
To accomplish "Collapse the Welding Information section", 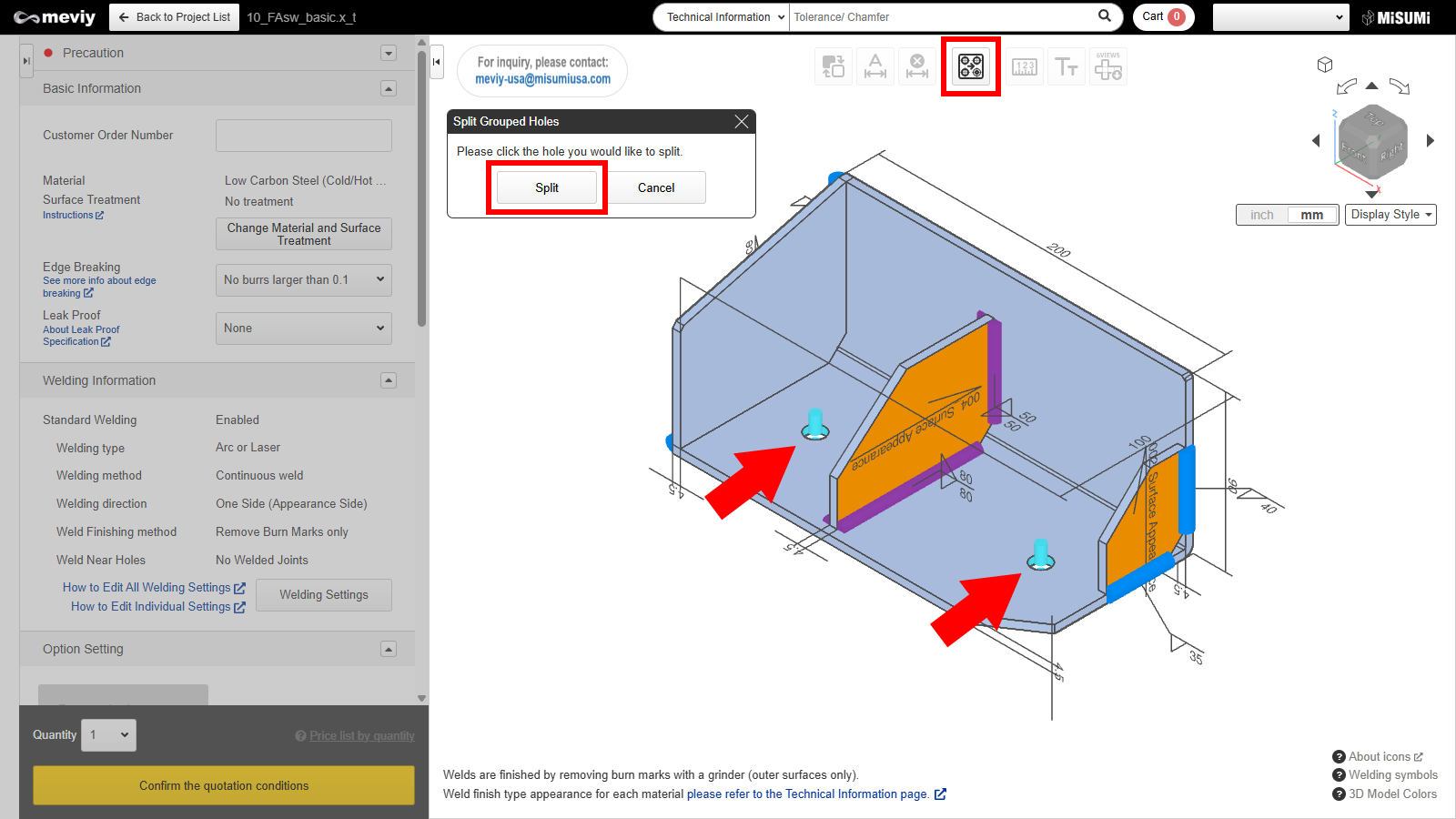I will pyautogui.click(x=389, y=380).
